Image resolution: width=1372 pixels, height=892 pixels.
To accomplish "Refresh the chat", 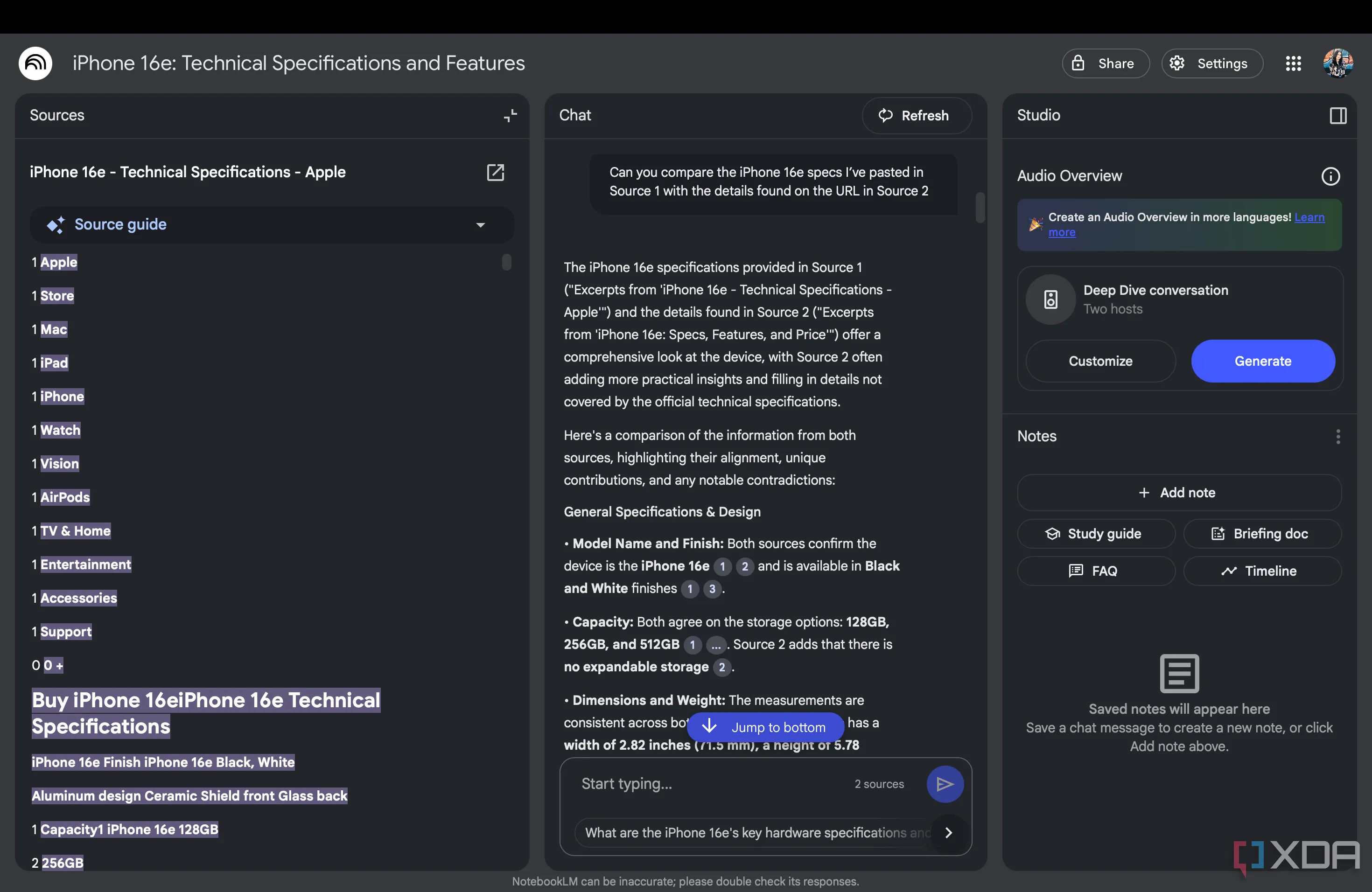I will point(917,115).
